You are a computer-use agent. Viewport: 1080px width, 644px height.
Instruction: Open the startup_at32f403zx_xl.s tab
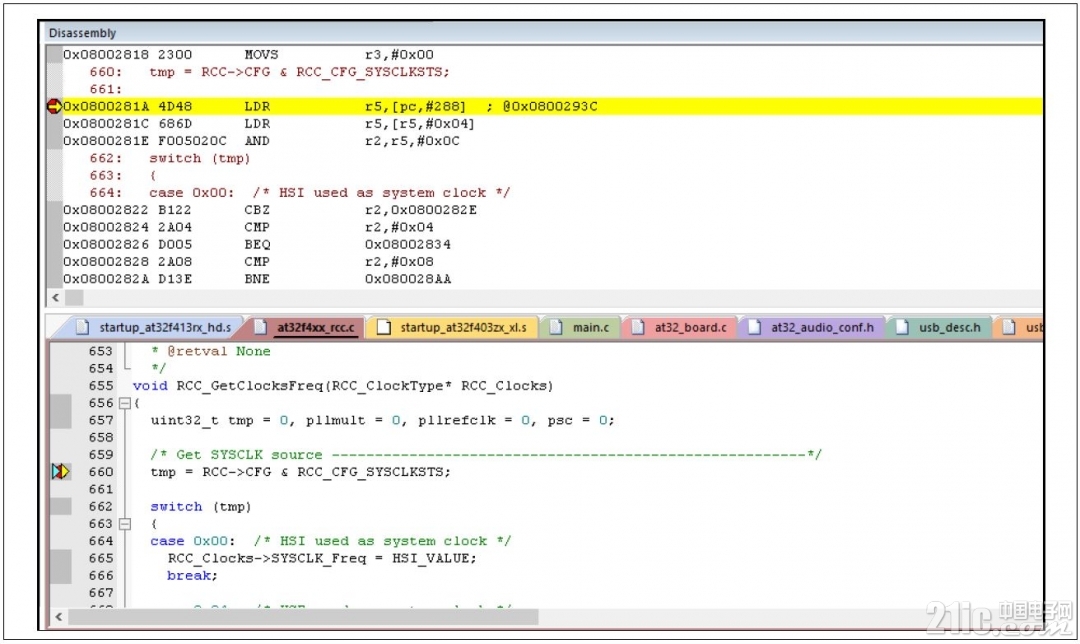tap(455, 327)
